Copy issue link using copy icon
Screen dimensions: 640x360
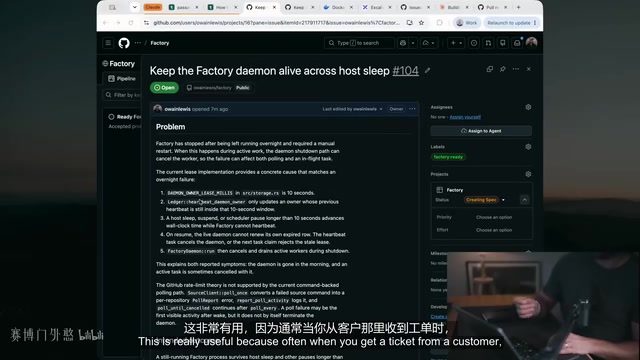point(490,69)
